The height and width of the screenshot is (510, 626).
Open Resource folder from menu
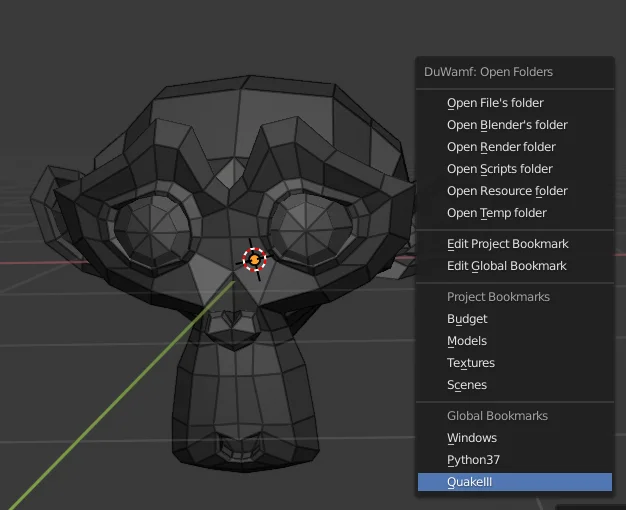515,191
